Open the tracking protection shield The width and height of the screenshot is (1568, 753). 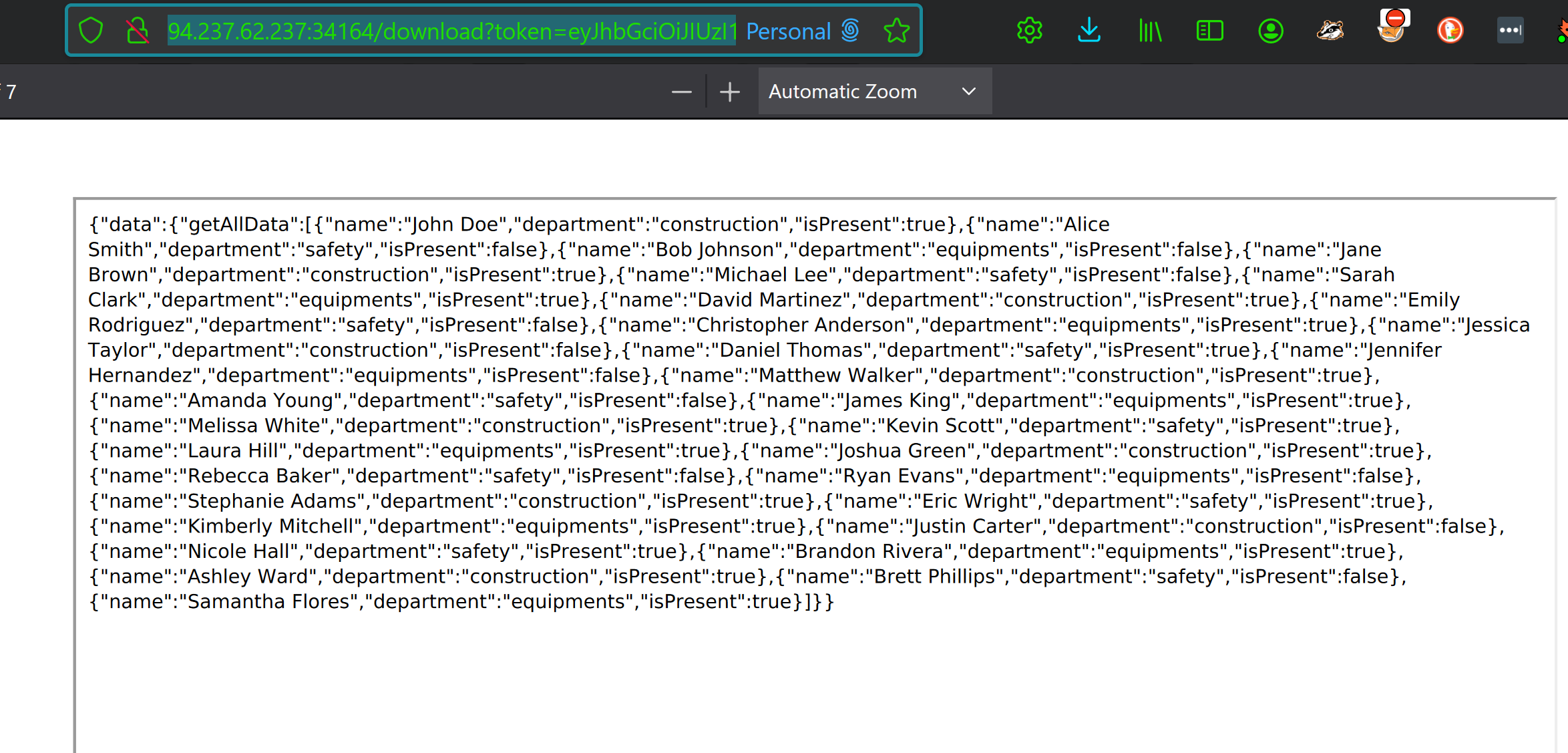[91, 31]
